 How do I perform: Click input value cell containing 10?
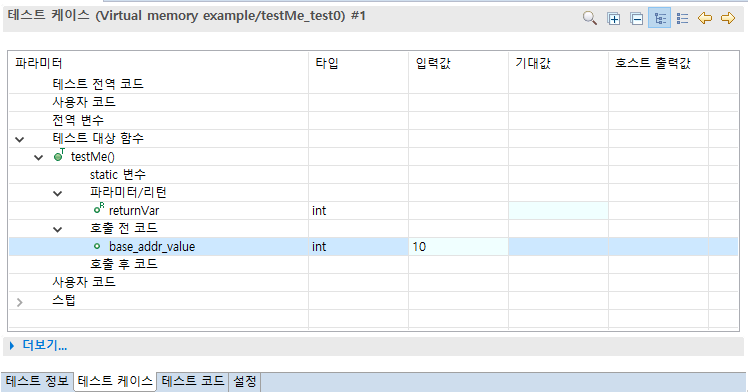458,247
